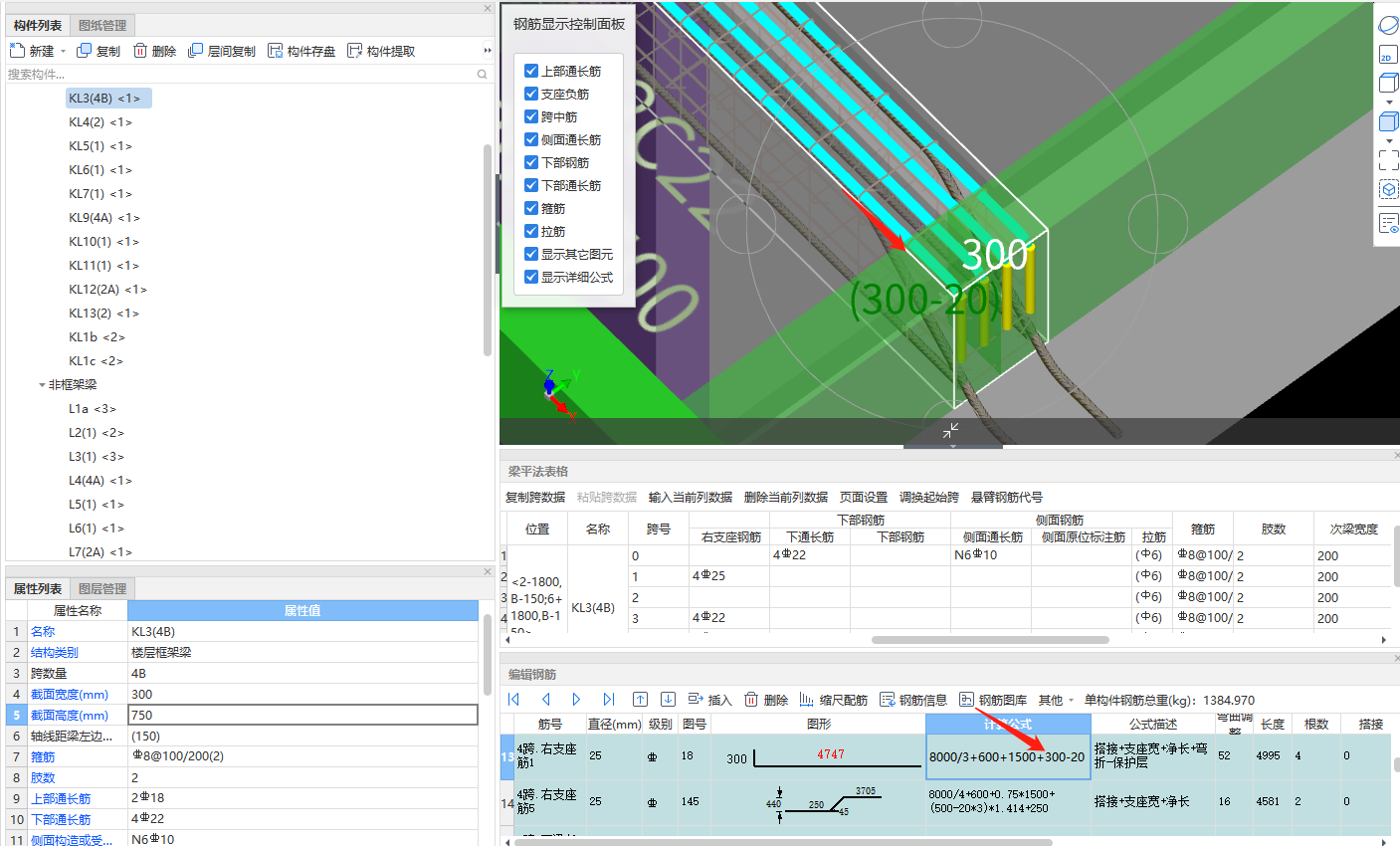
Task: Toggle 侧面通长筋 checkbox
Action: [531, 139]
